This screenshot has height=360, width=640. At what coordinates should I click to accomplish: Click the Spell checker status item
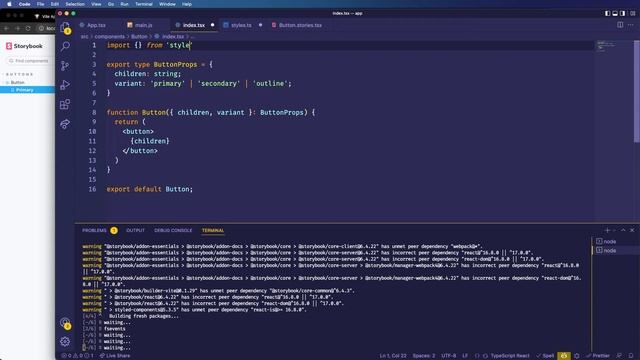545,356
